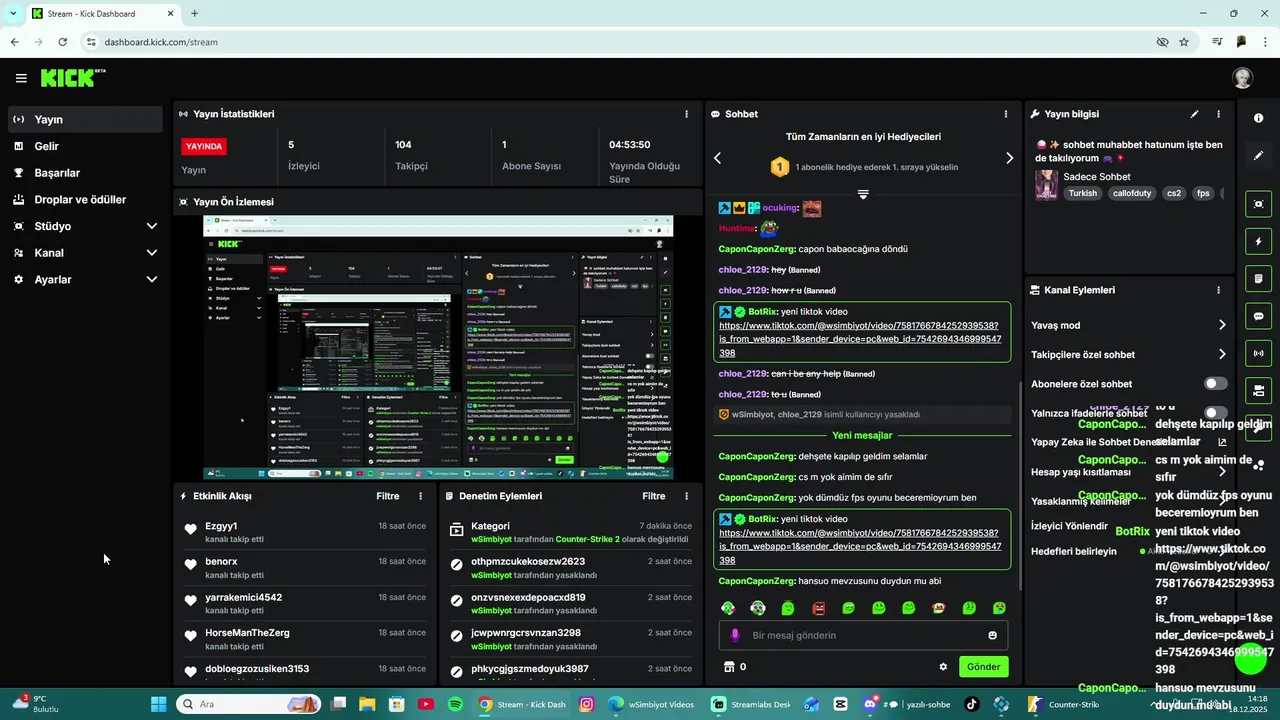Viewport: 1280px width, 720px height.
Task: Click the Turkish tag in Yayın bilgisi
Action: 1082,193
